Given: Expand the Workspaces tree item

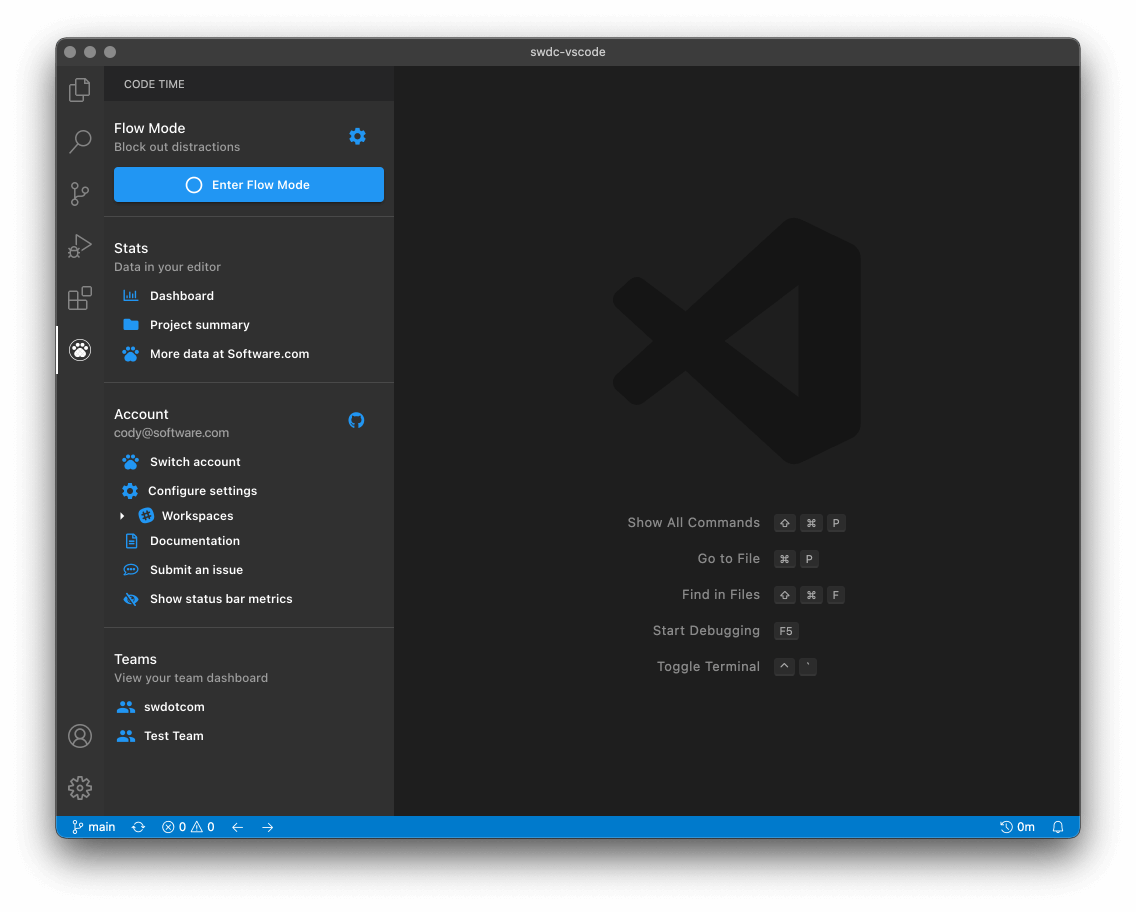Looking at the screenshot, I should (122, 516).
